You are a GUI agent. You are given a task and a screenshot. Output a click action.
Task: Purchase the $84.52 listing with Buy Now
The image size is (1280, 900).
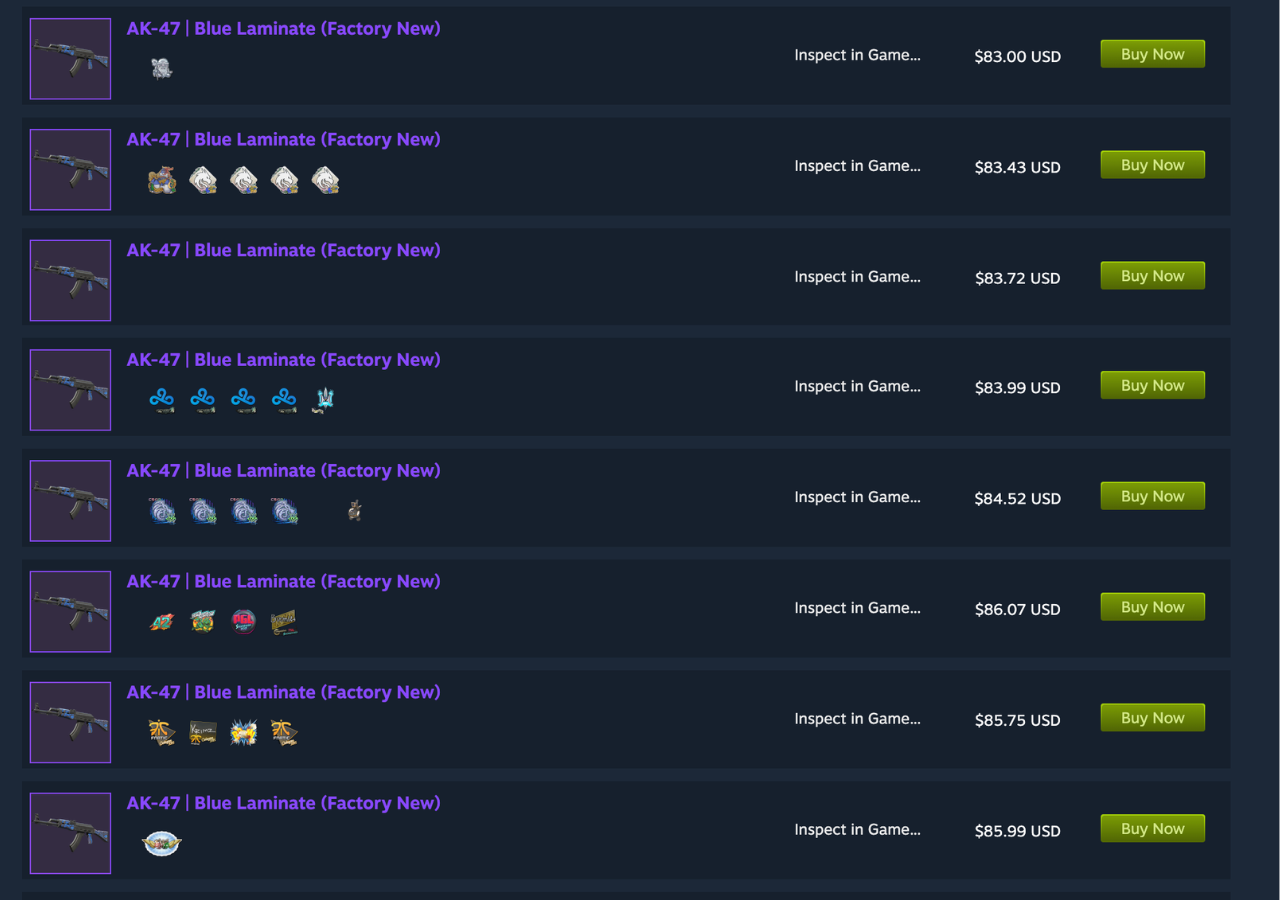coord(1152,496)
